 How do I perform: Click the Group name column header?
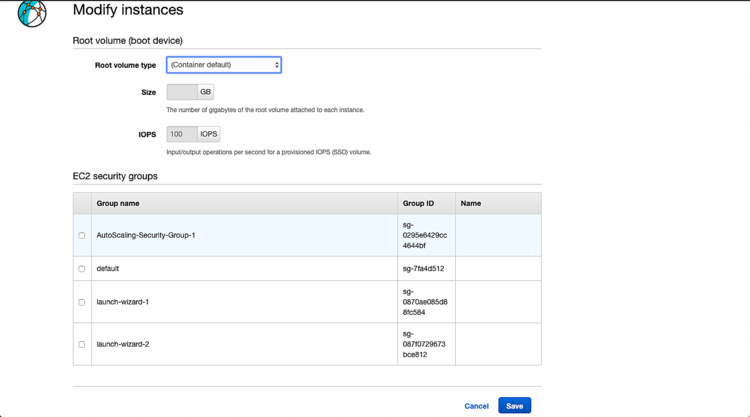pyautogui.click(x=118, y=203)
